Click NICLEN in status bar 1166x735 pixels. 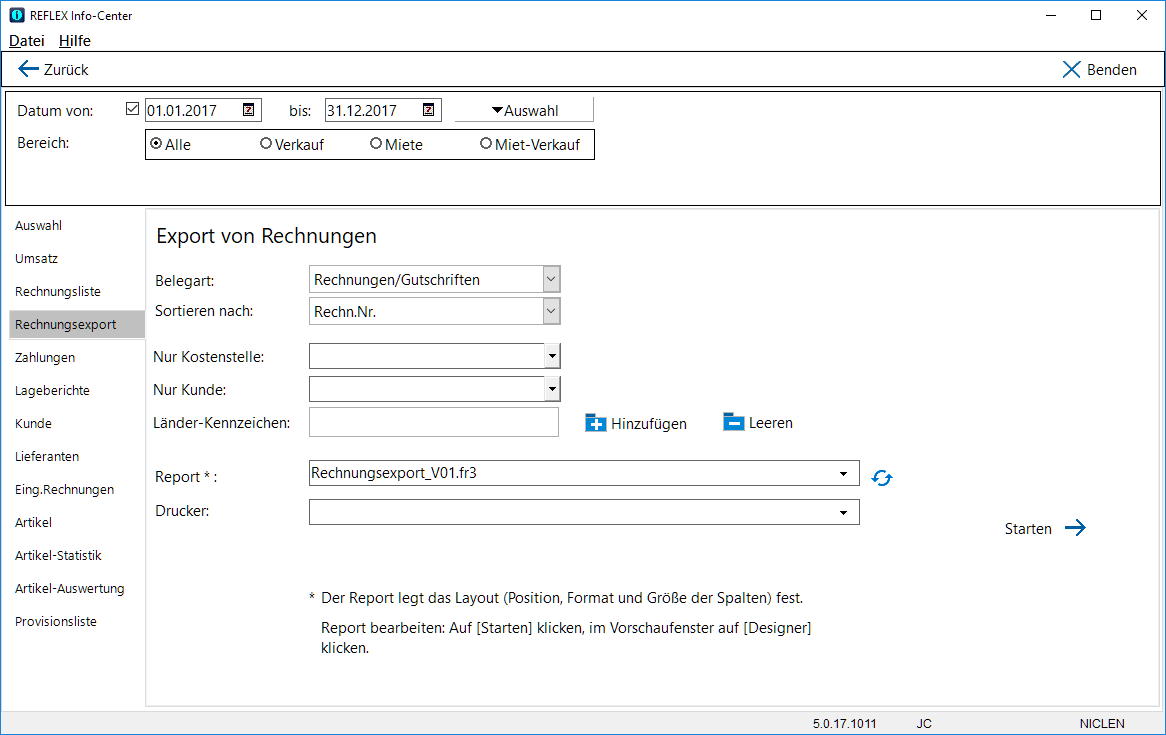(x=1102, y=724)
